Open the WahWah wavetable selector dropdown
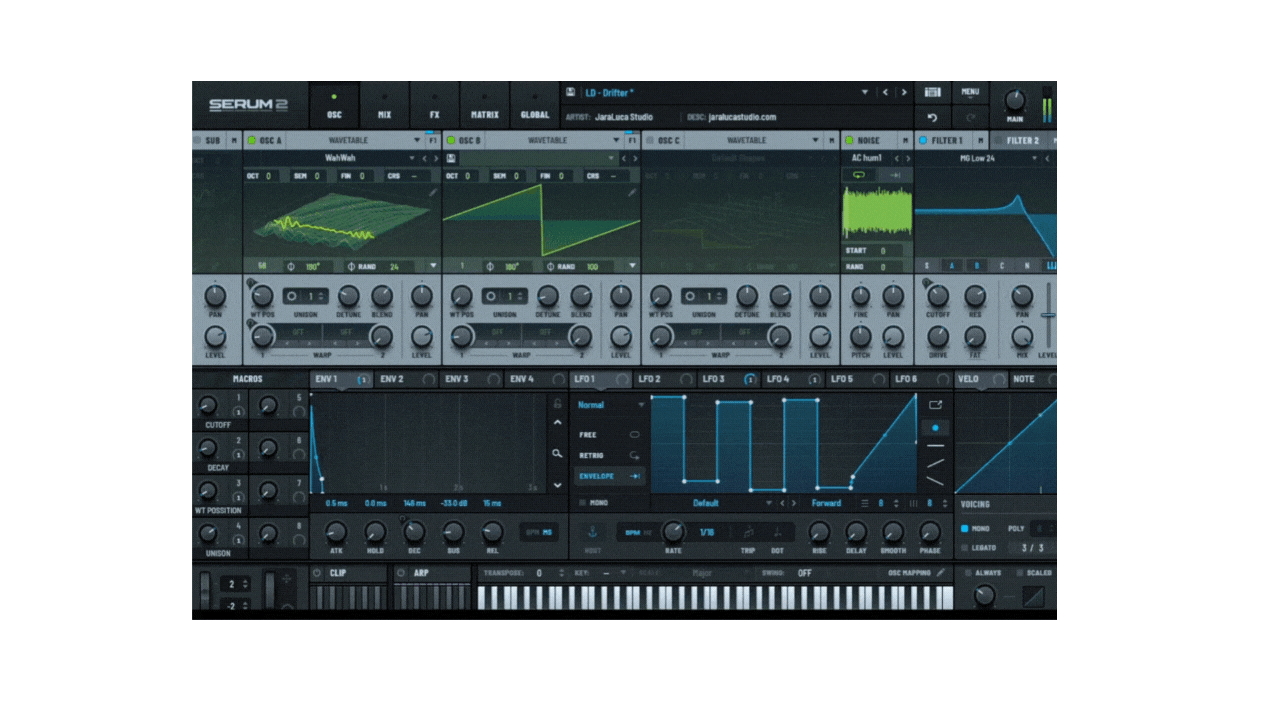 [x=412, y=158]
